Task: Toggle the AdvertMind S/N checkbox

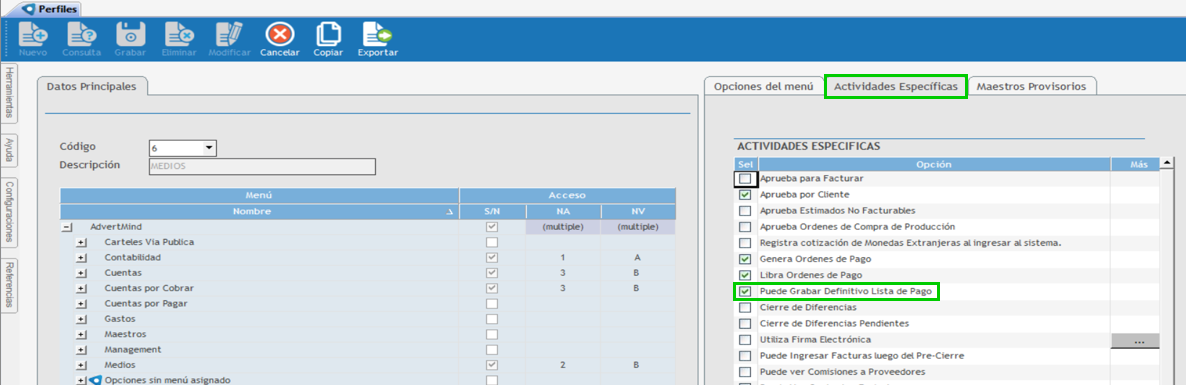Action: click(492, 227)
